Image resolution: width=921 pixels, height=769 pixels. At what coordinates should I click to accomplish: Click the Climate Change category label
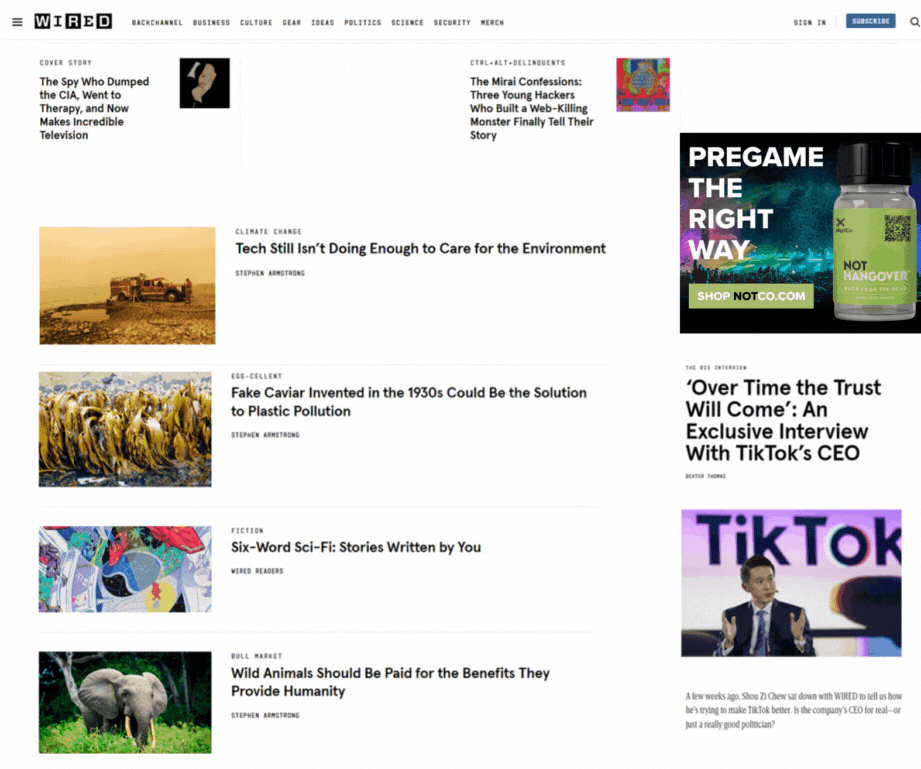(268, 232)
